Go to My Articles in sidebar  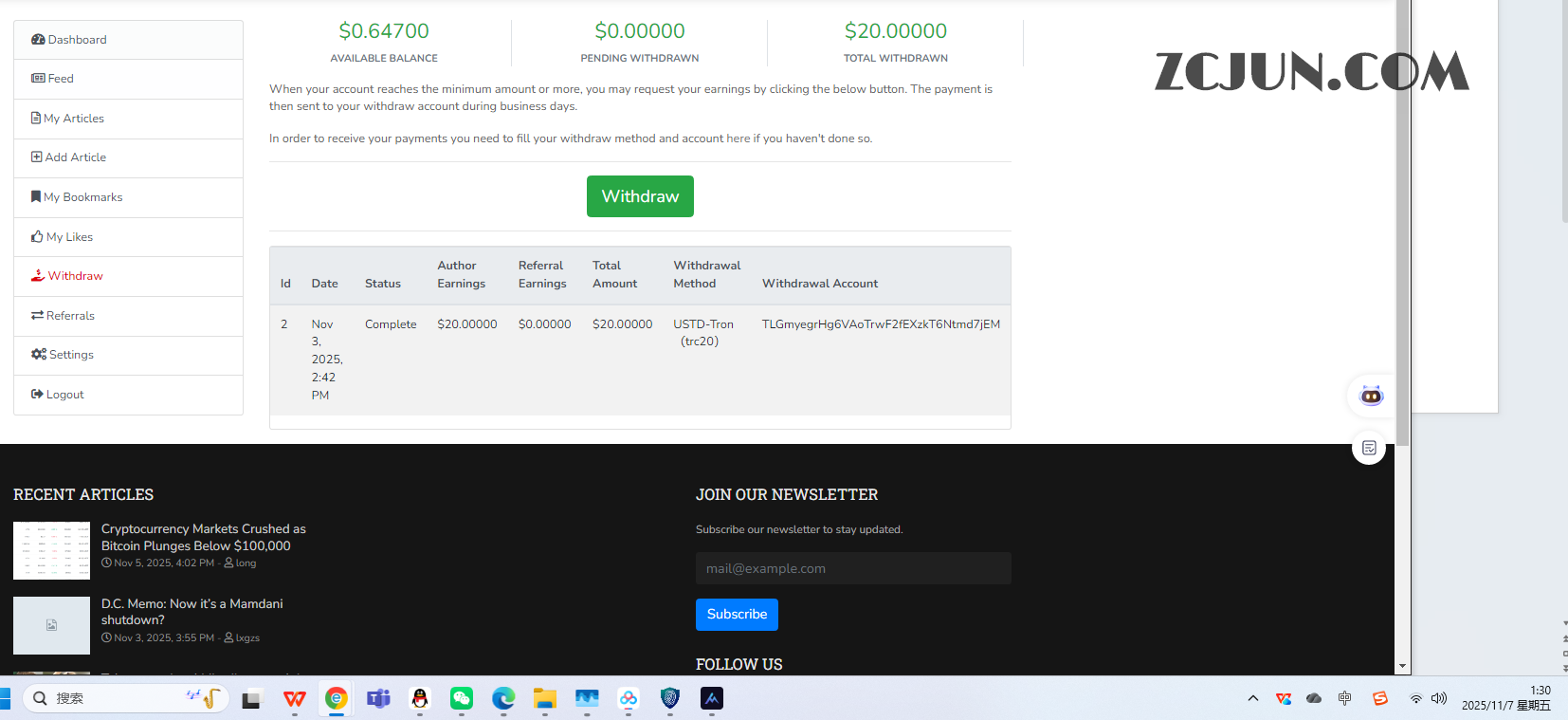pos(74,119)
